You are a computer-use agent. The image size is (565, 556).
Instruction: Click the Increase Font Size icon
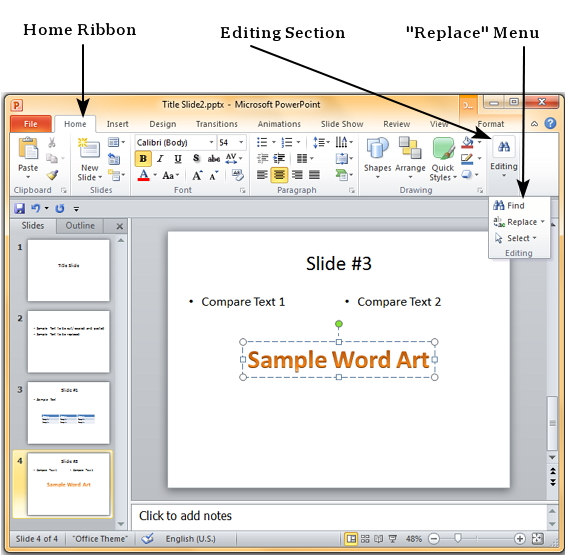point(197,175)
